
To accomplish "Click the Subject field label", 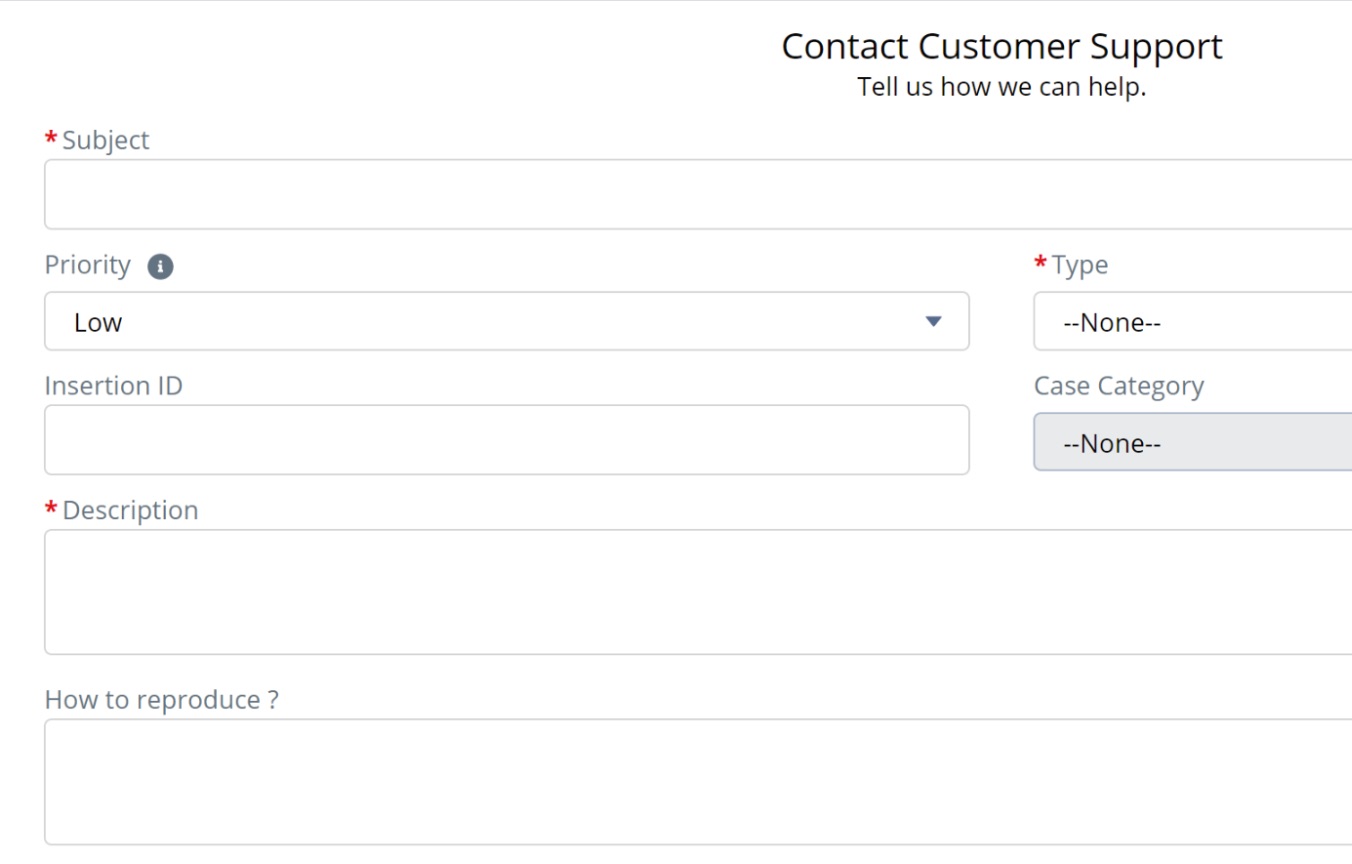I will 105,140.
